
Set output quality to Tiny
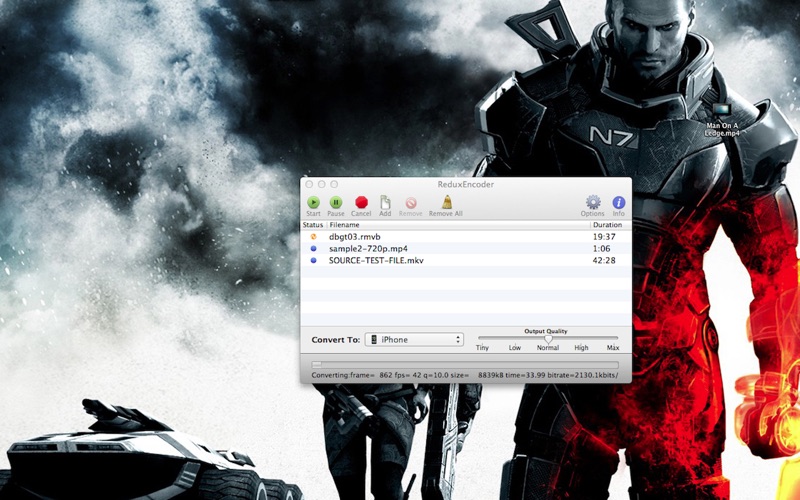click(482, 347)
